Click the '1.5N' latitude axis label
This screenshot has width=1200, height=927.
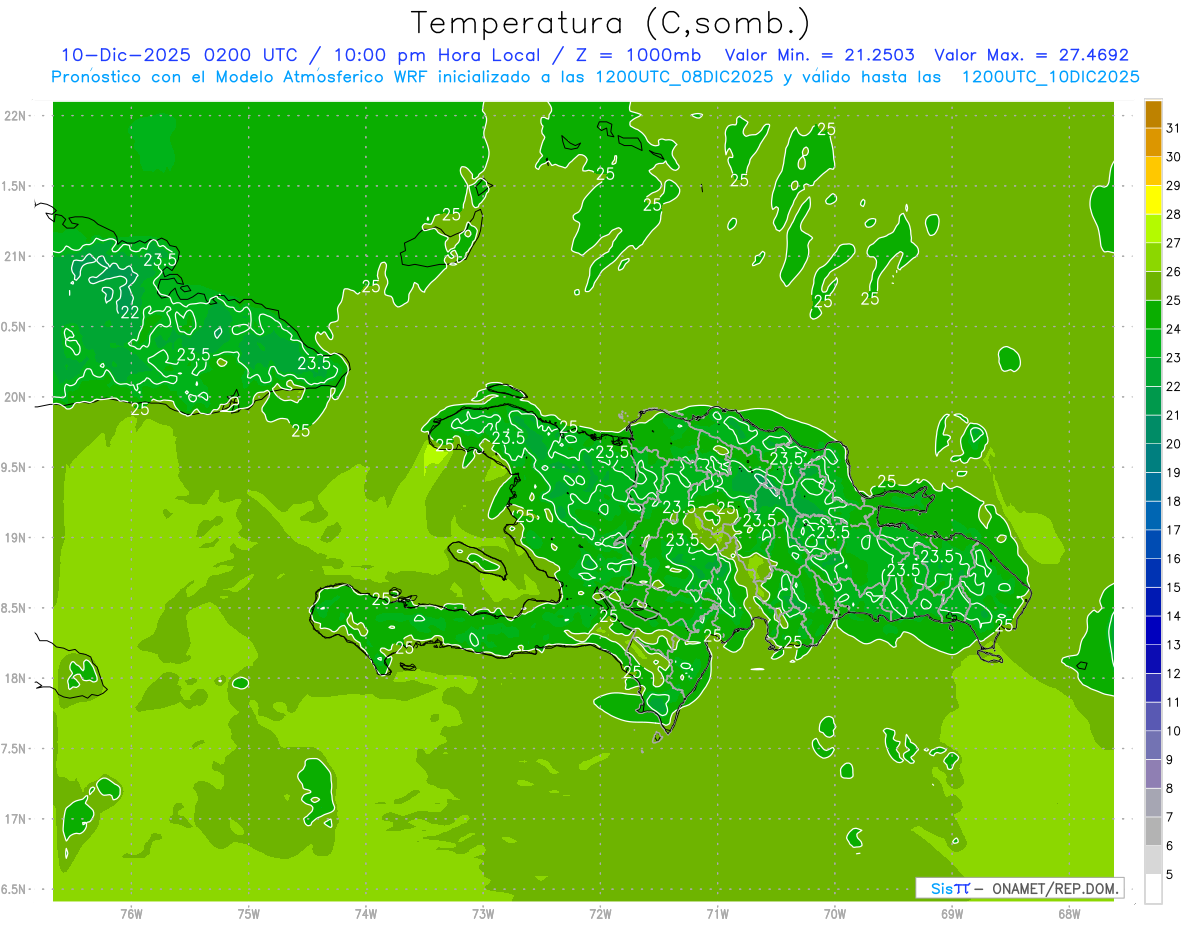click(15, 186)
